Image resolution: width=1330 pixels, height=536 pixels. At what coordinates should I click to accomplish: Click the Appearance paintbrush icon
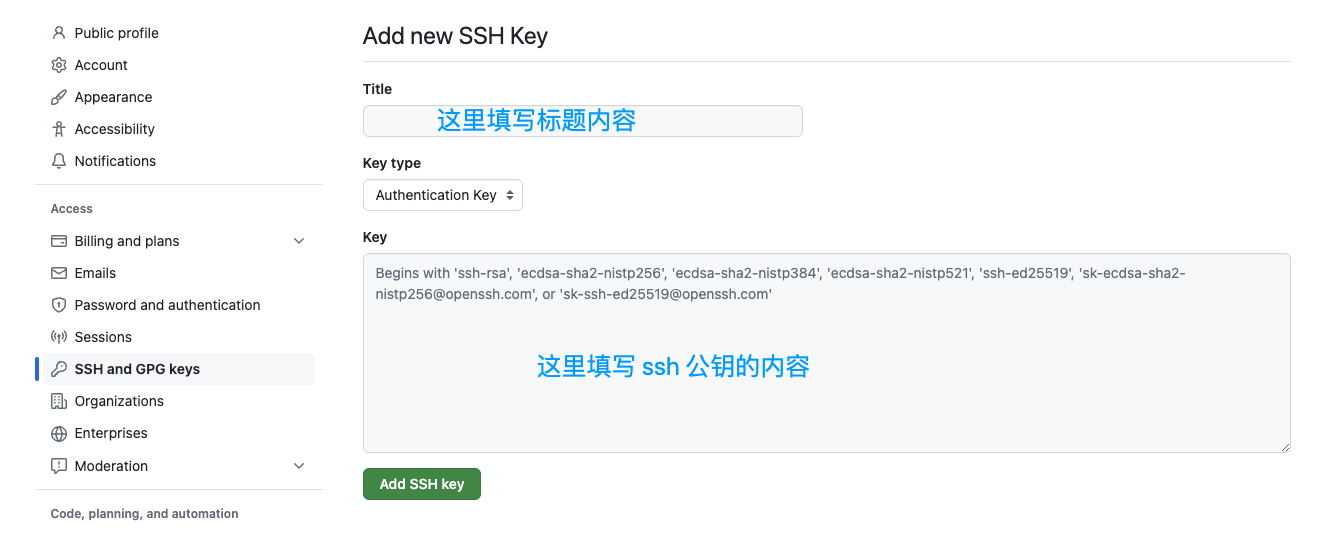[x=58, y=97]
